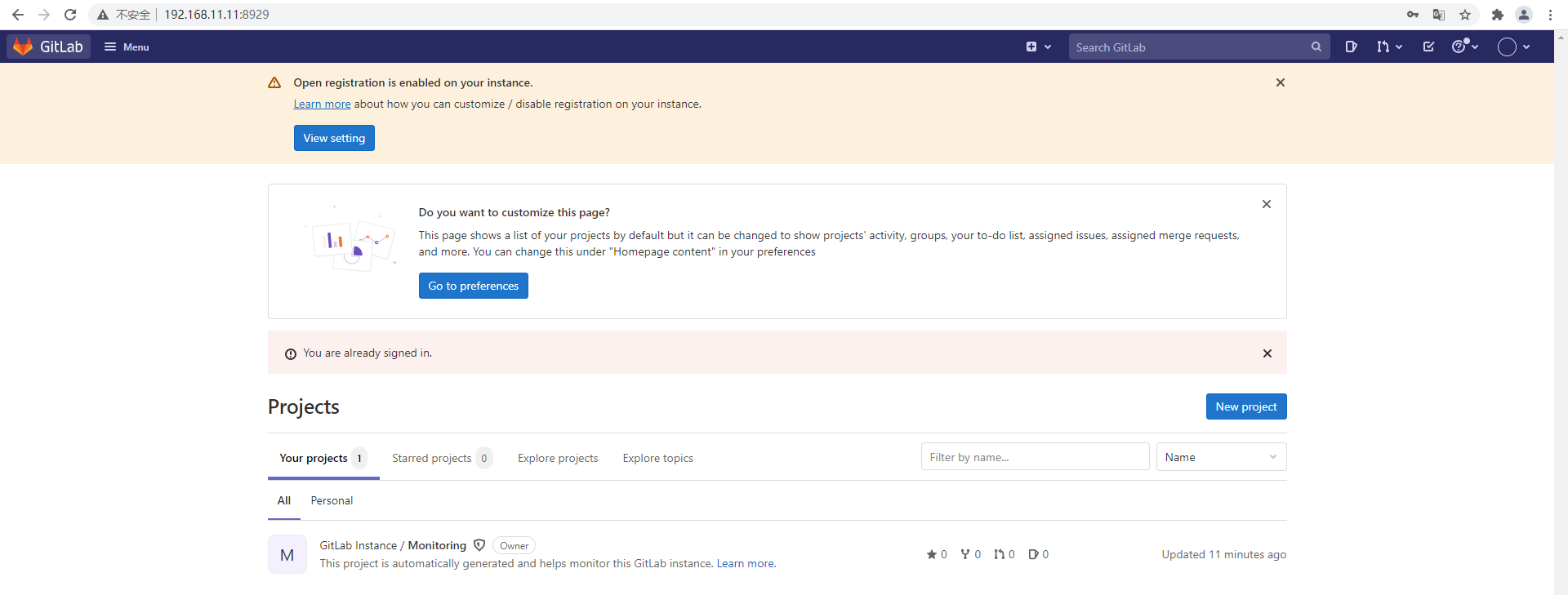1568x595 pixels.
Task: Expand the merge requests dropdown
Action: click(1388, 47)
